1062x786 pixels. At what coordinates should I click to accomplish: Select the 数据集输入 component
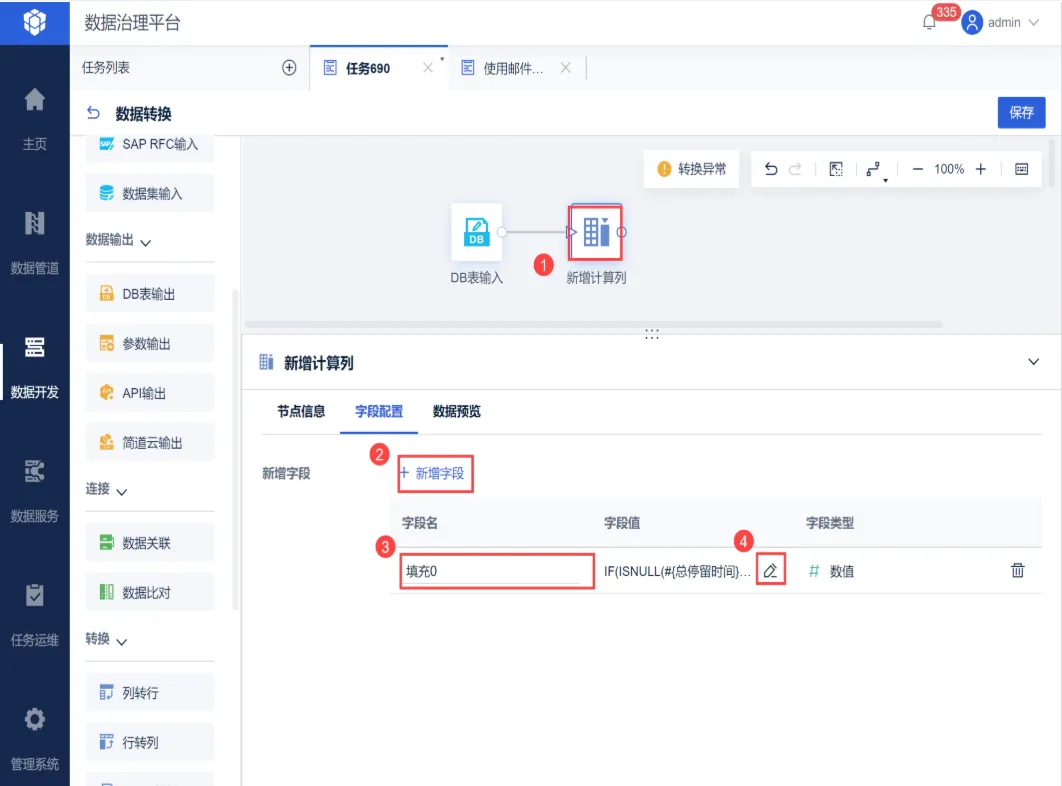click(x=150, y=194)
